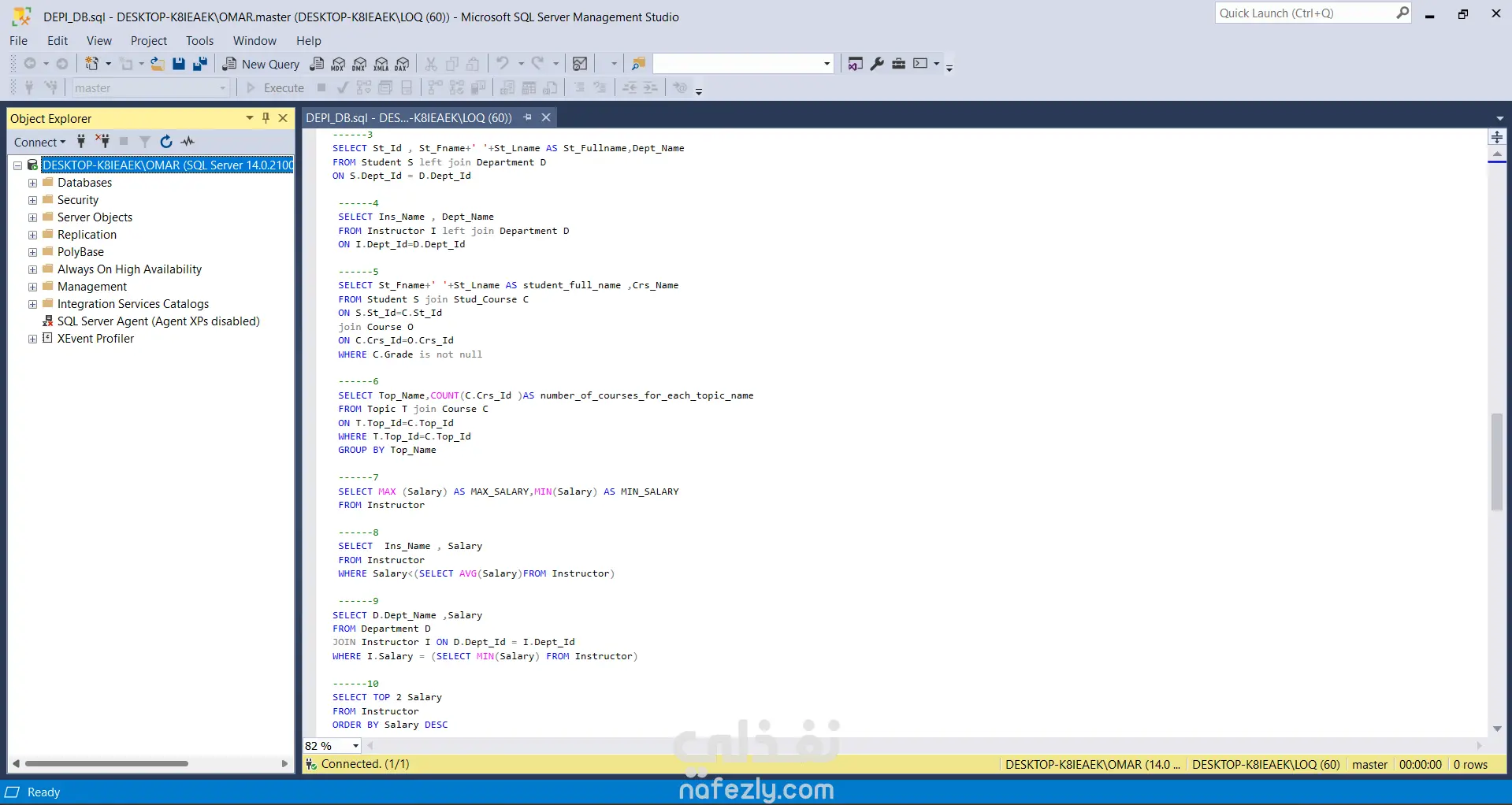This screenshot has height=805, width=1512.
Task: Toggle the Object Explorer filter icon
Action: [x=145, y=142]
